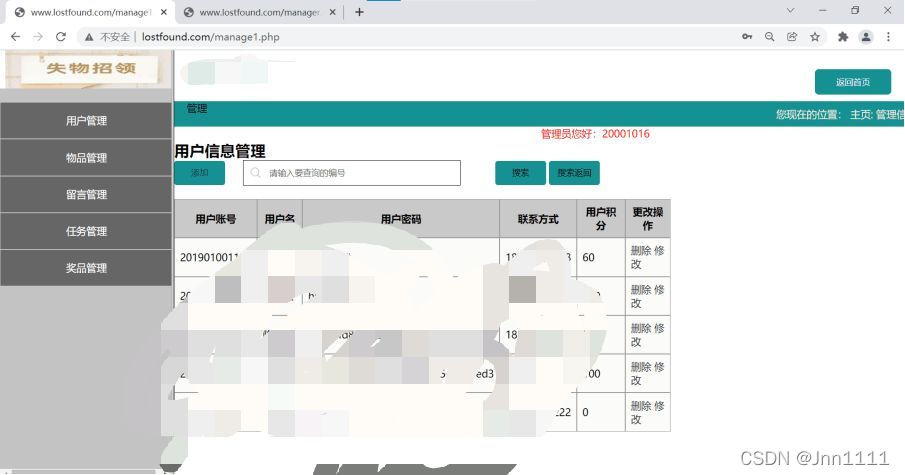This screenshot has width=905, height=475.
Task: Click the 失物招领 logo banner
Action: 89,69
